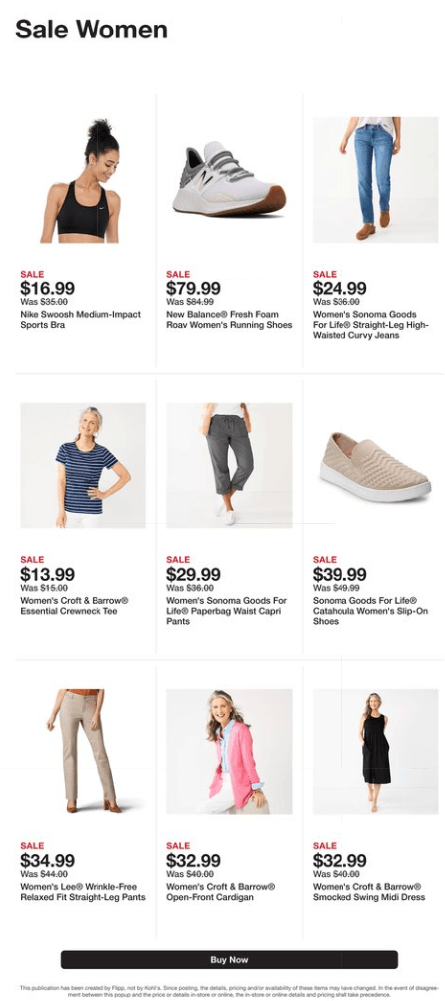Click New Balance Fresh Foam Roav title
The height and width of the screenshot is (1001, 445).
coord(229,320)
